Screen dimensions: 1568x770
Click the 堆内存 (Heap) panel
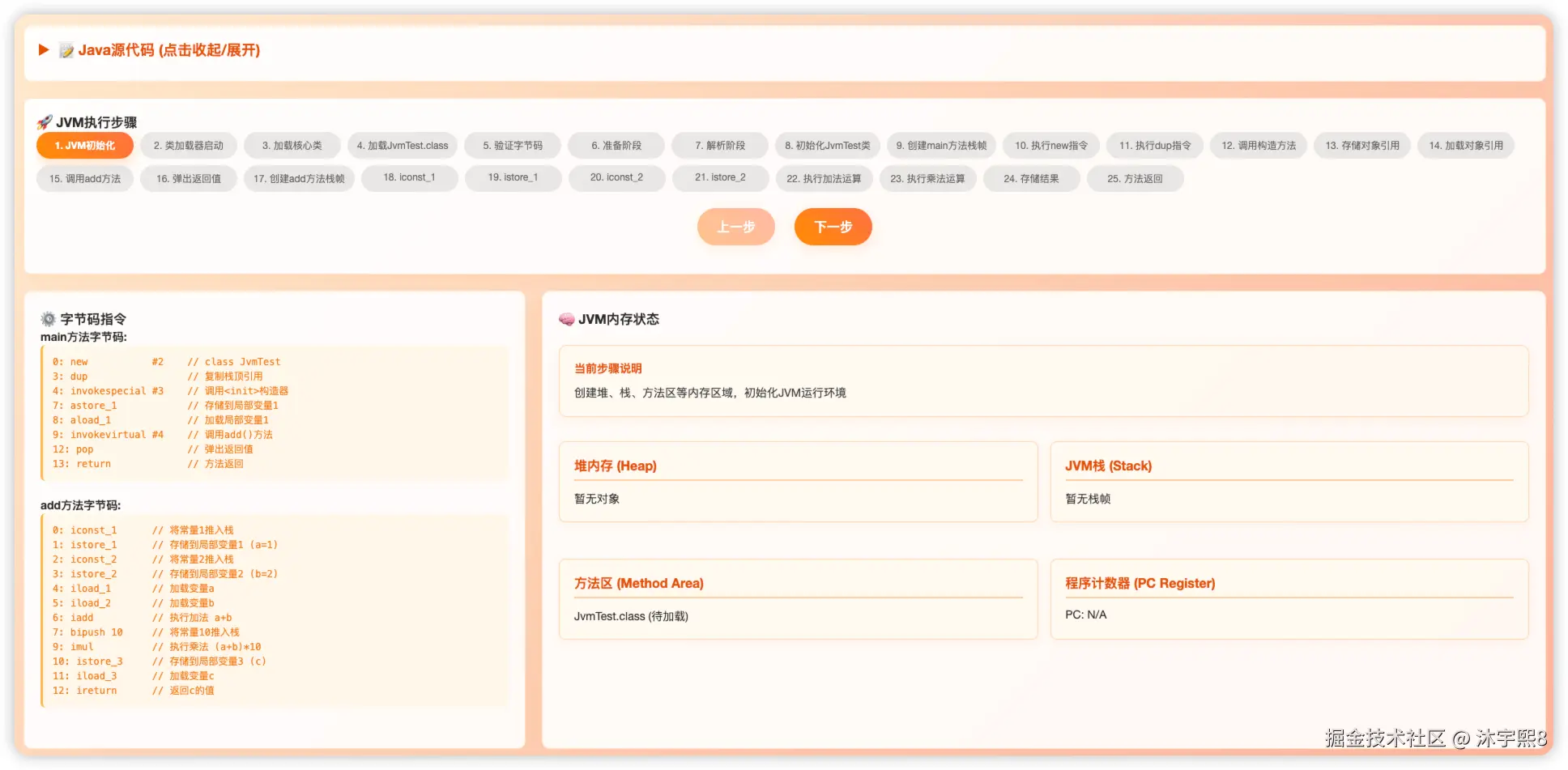coord(798,482)
